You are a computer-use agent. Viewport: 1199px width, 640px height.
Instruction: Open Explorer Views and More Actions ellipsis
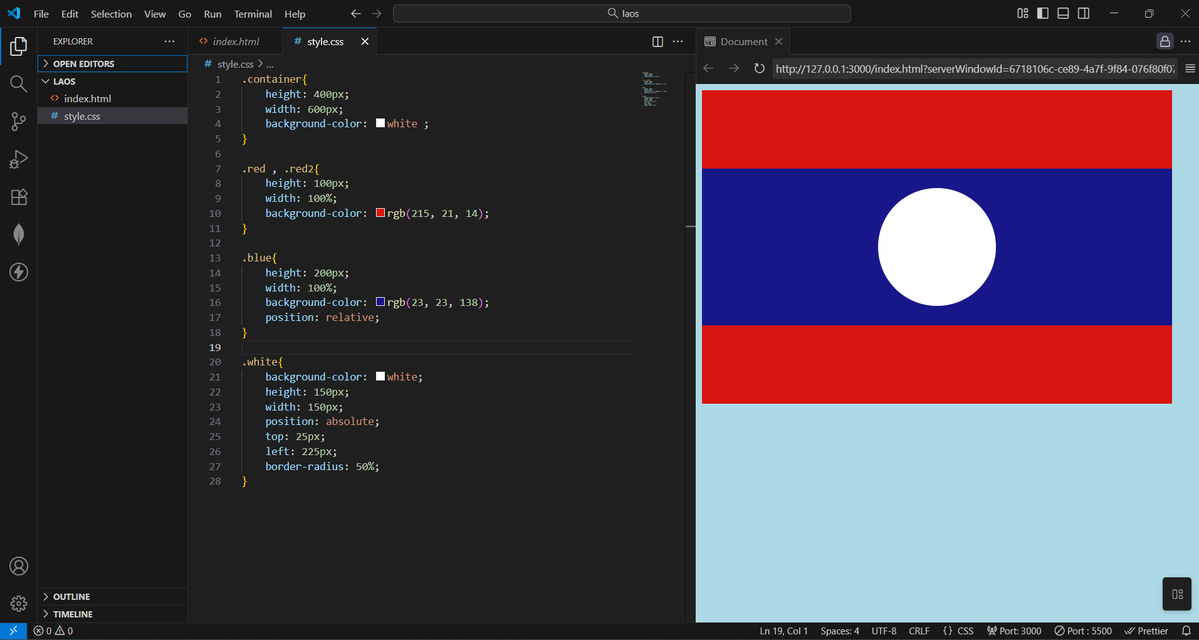click(x=169, y=41)
